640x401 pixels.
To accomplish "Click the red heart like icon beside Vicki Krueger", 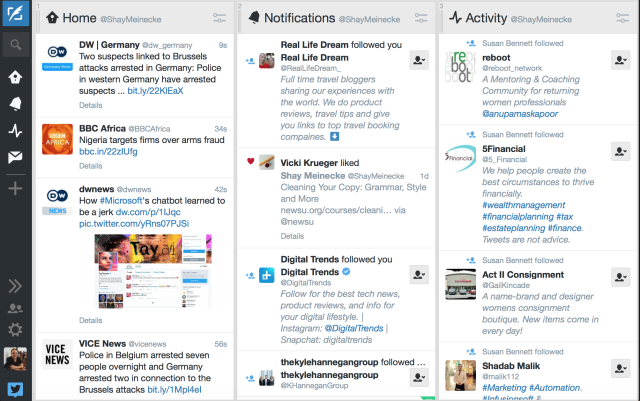I will [251, 161].
